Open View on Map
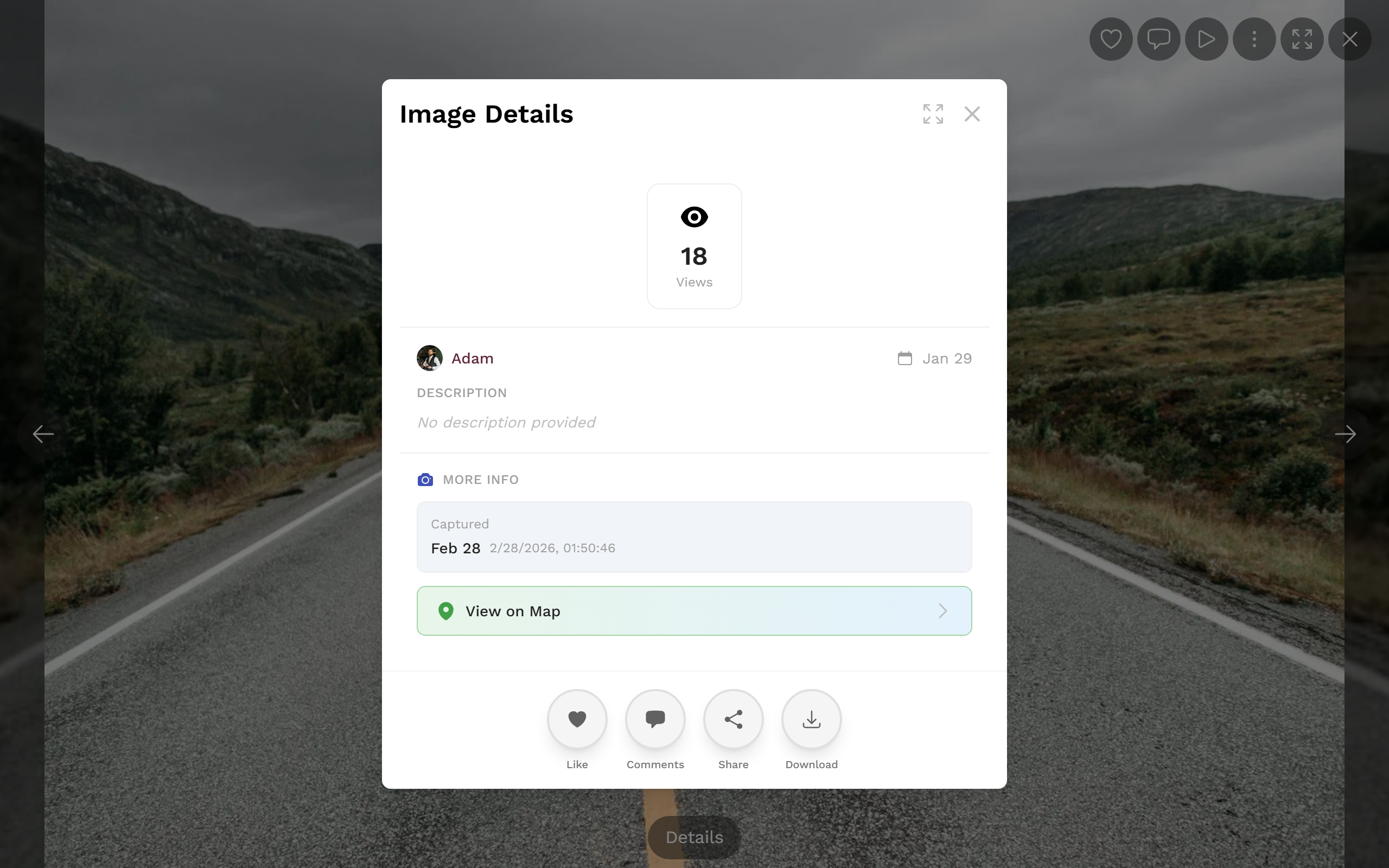The height and width of the screenshot is (868, 1389). tap(694, 611)
